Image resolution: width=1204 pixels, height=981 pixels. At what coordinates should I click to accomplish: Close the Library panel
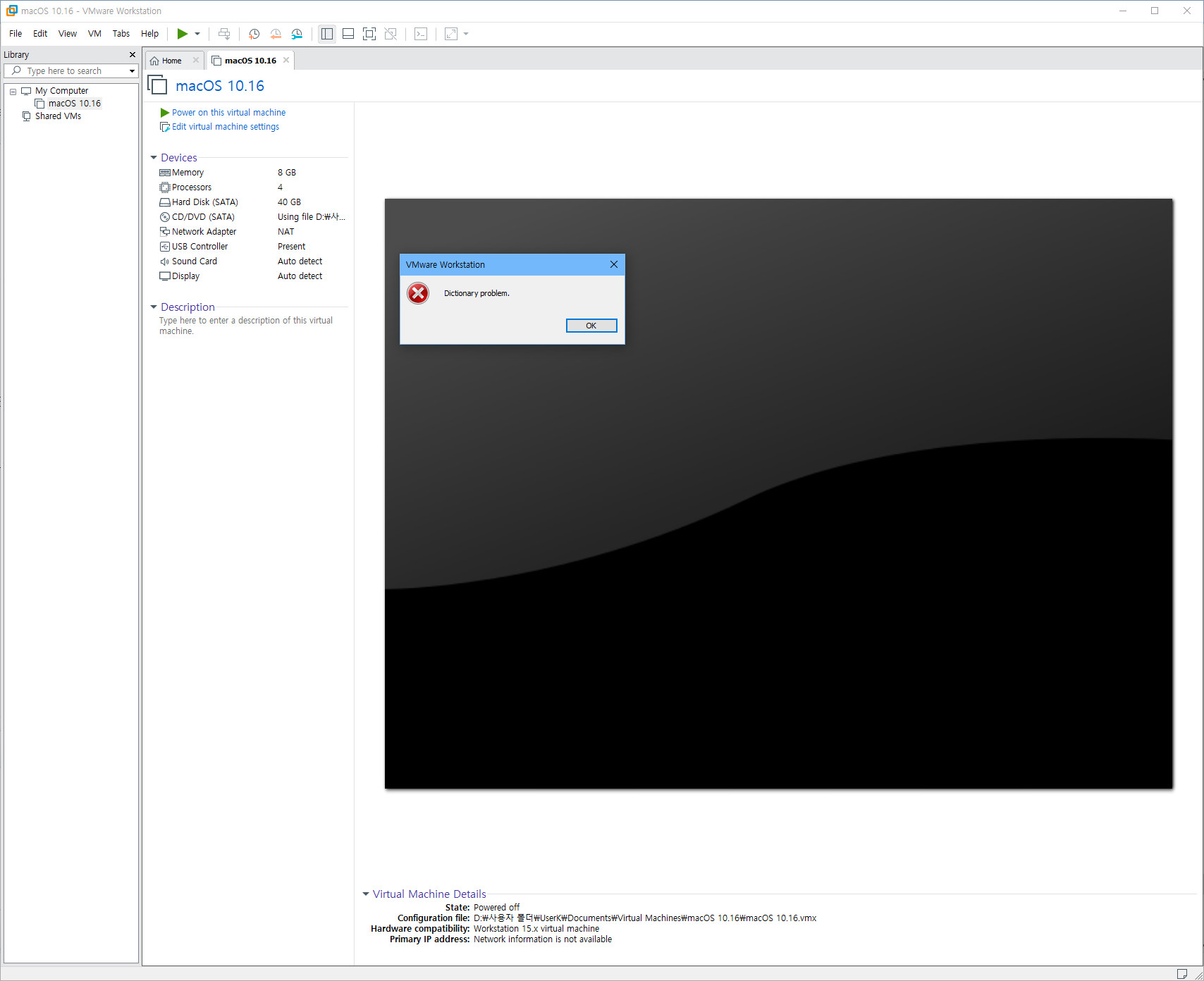(x=132, y=55)
